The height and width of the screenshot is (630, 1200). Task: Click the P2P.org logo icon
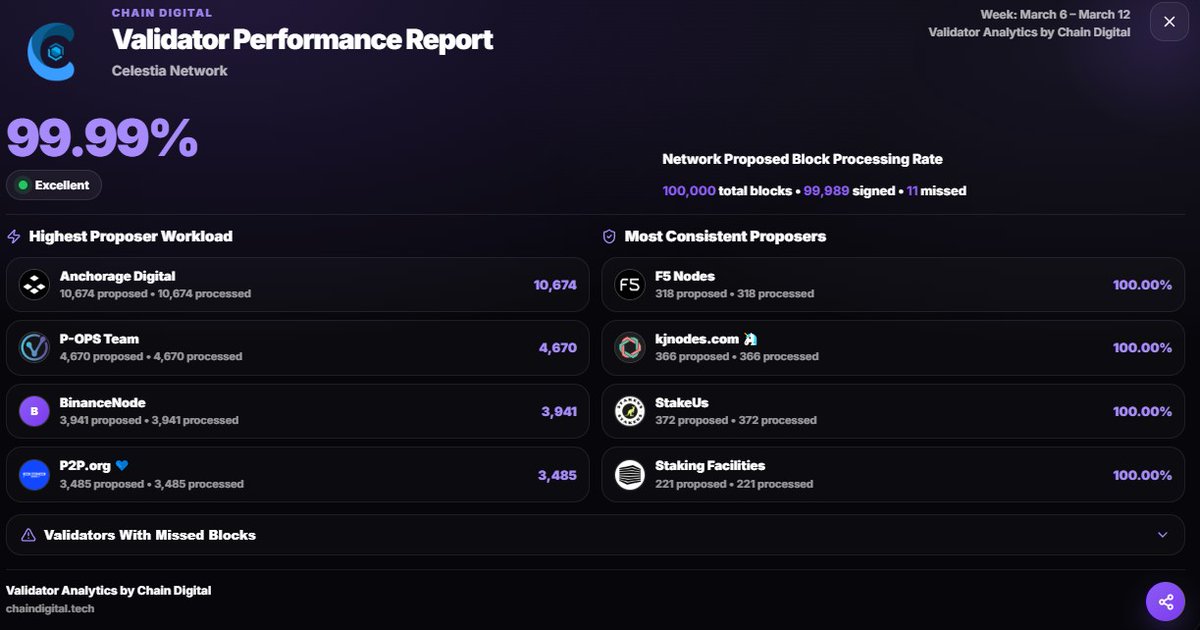coord(35,475)
